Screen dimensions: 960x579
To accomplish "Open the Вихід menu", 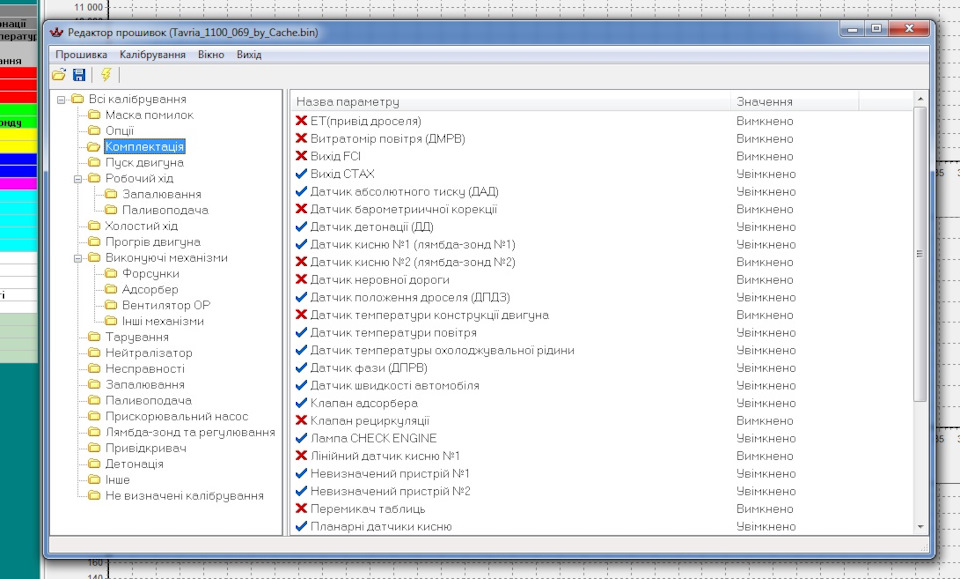I will point(249,54).
